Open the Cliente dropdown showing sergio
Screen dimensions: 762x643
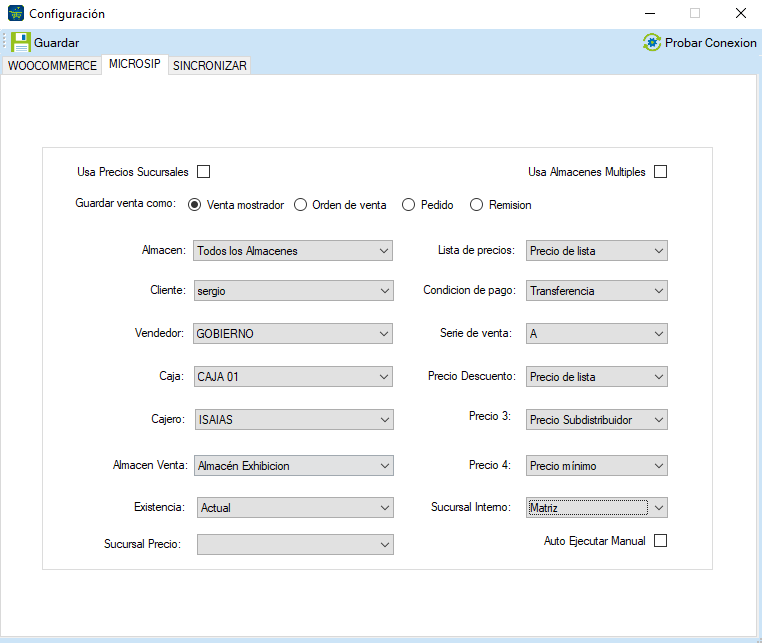[x=294, y=291]
